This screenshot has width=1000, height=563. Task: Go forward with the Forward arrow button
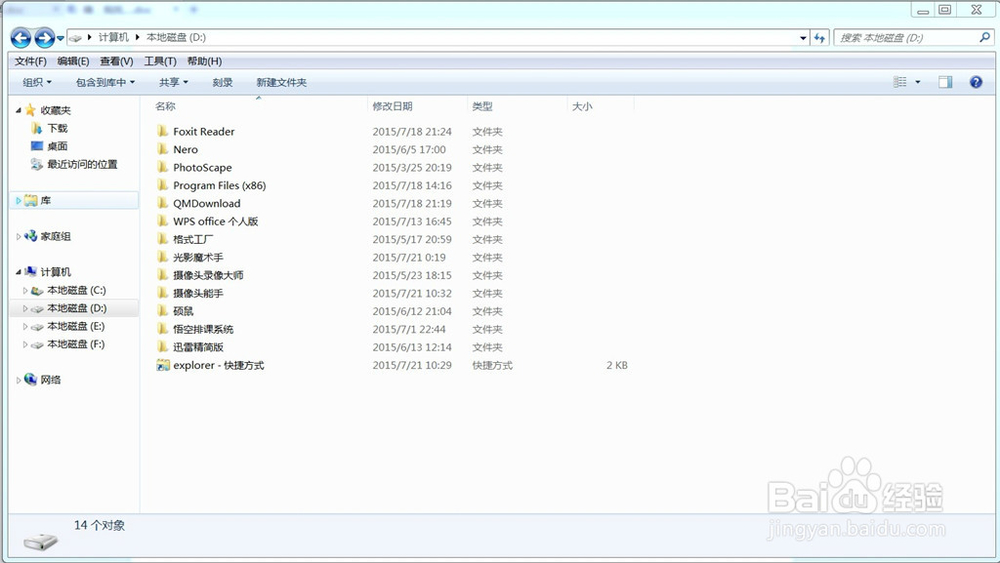click(x=44, y=38)
